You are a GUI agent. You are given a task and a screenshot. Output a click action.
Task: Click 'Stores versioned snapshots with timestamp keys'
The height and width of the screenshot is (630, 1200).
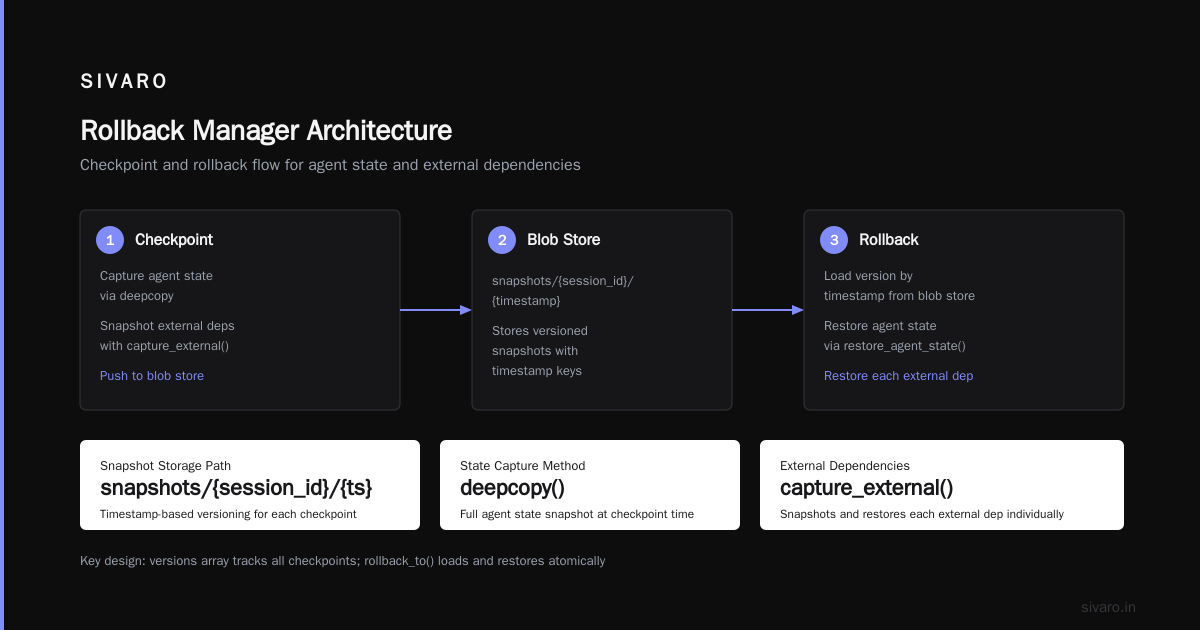click(540, 351)
